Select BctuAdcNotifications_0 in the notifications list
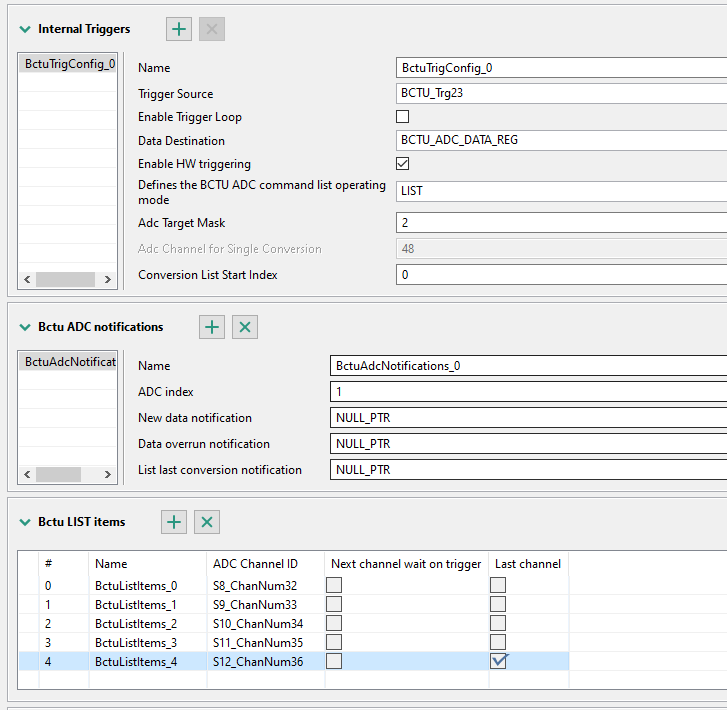Image resolution: width=727 pixels, height=710 pixels. click(69, 361)
